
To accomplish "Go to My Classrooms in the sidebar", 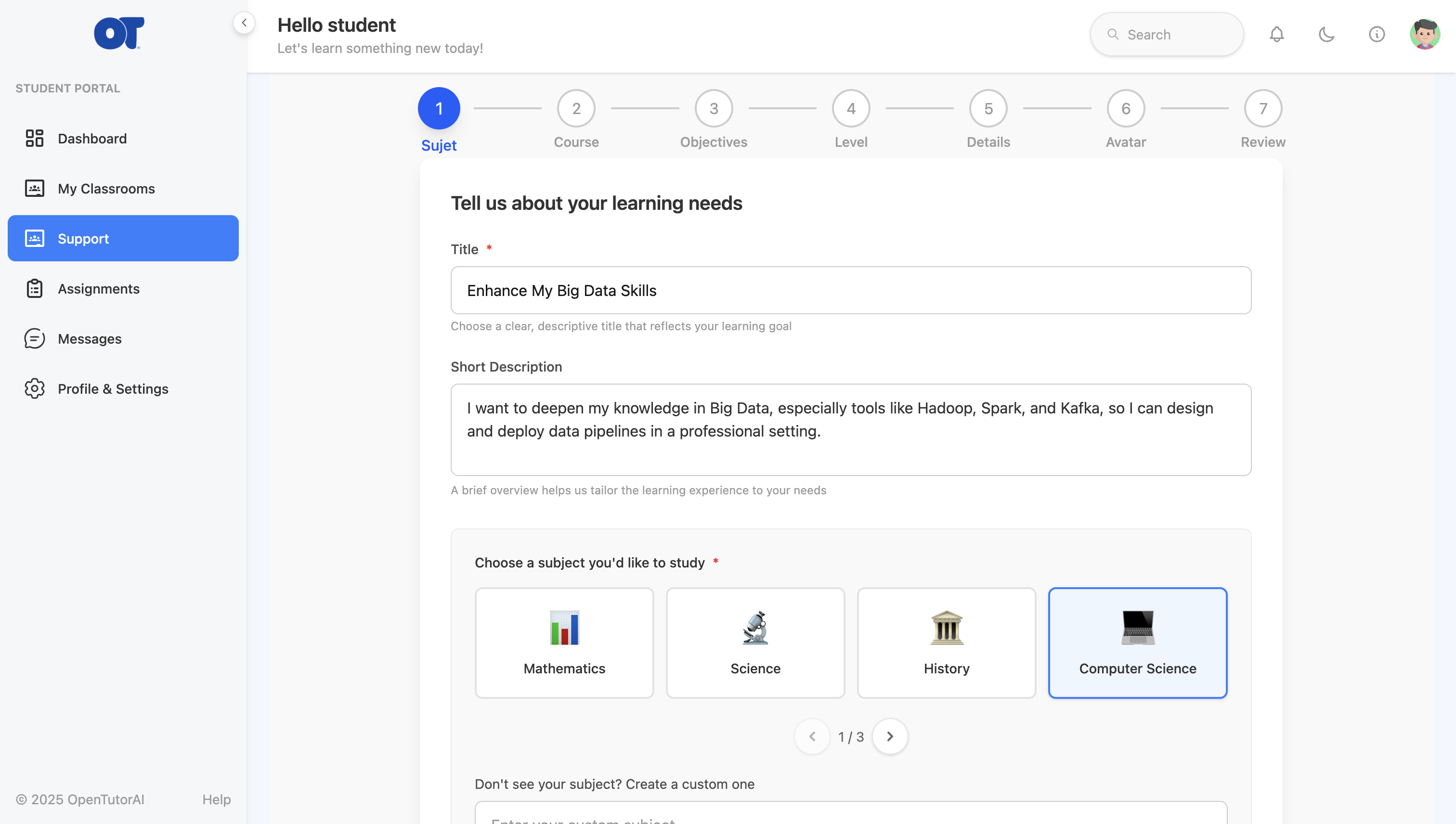I will (106, 189).
